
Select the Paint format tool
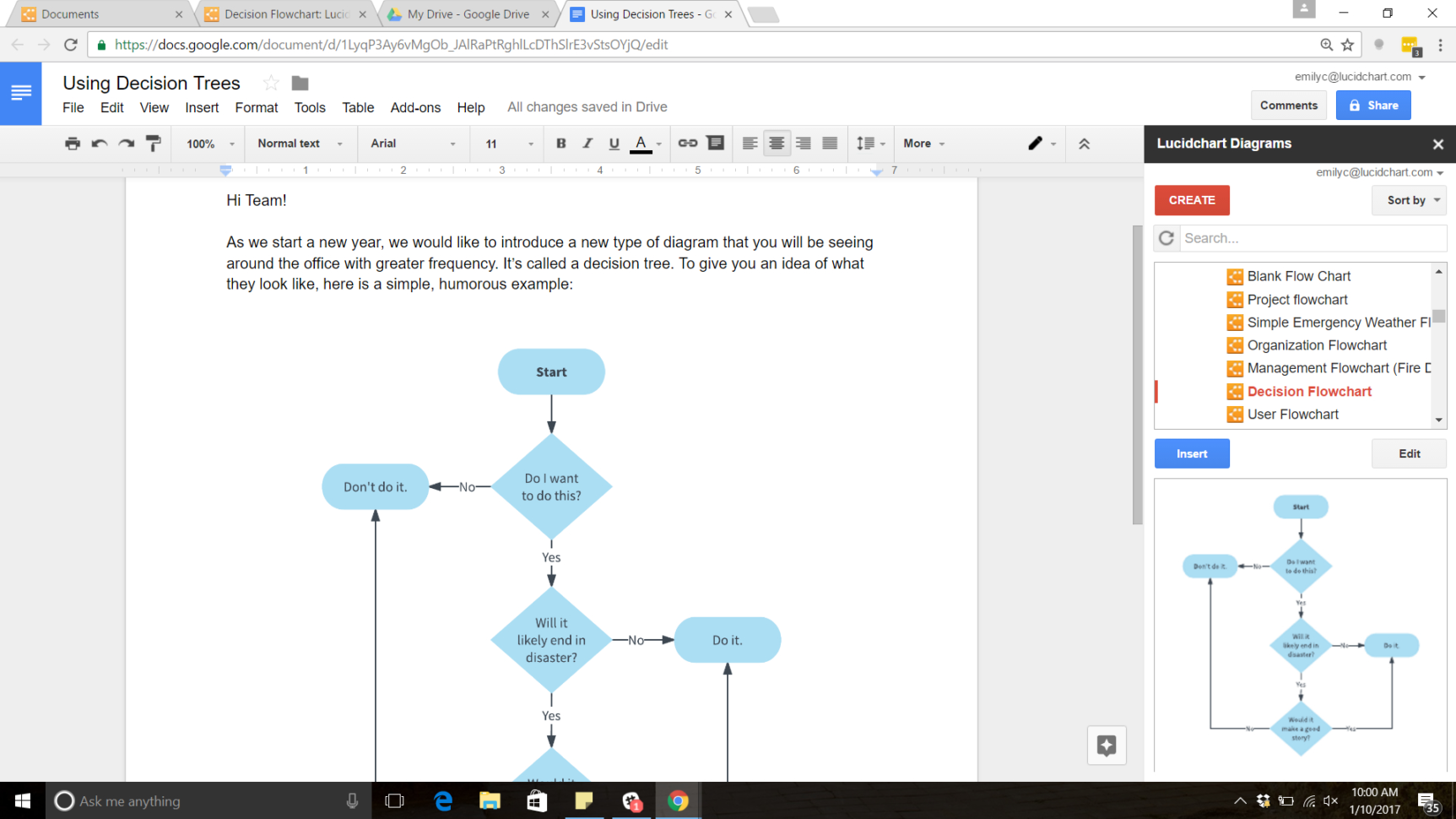click(x=153, y=144)
